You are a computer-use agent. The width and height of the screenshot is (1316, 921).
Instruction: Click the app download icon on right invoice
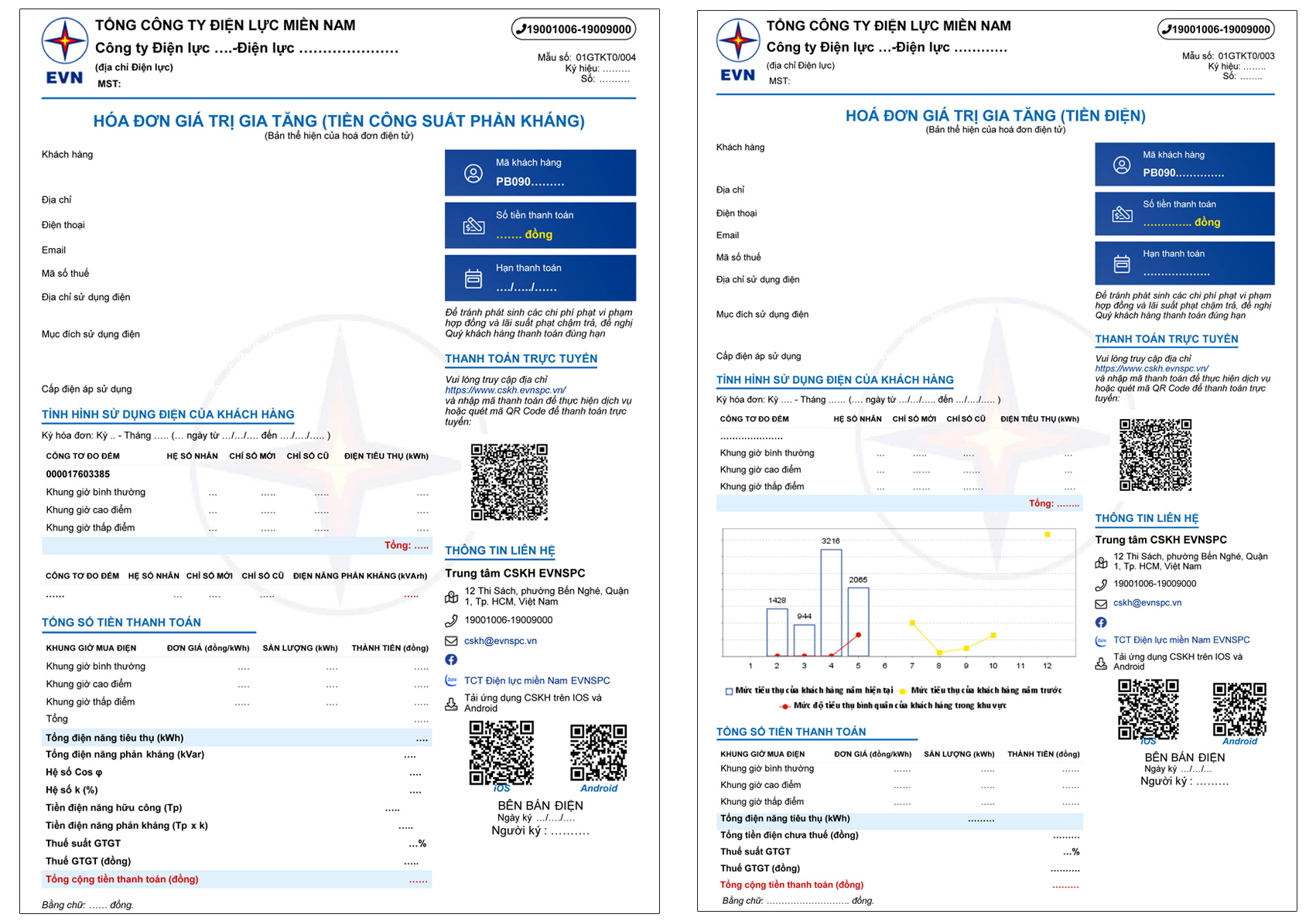click(x=1101, y=663)
